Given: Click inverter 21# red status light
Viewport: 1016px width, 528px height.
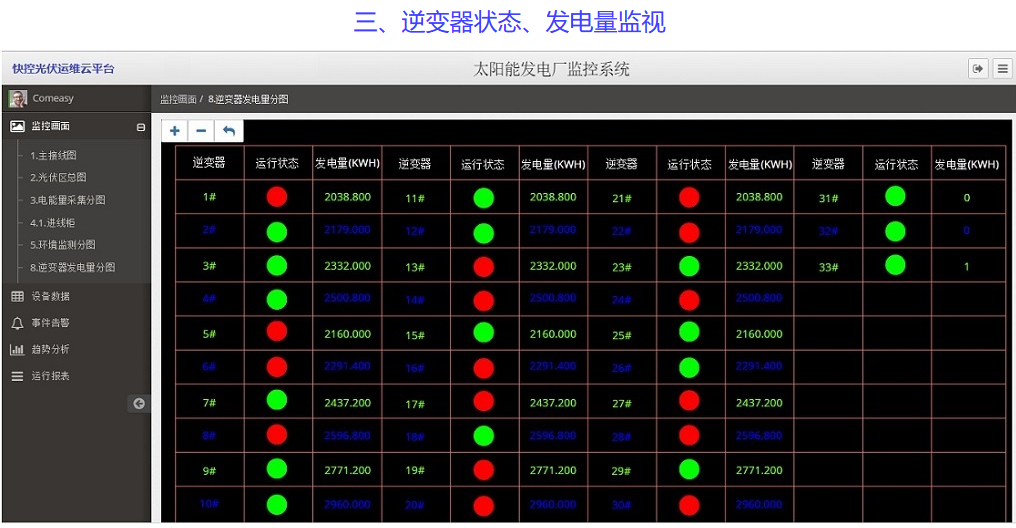Looking at the screenshot, I should point(689,198).
